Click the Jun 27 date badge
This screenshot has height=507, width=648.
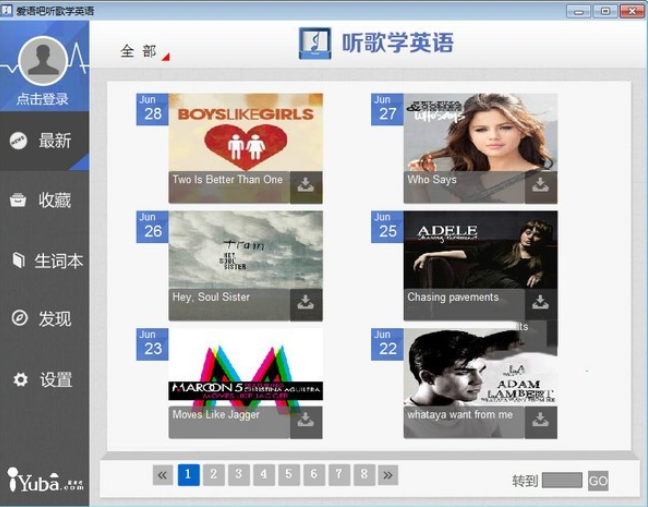(x=387, y=109)
